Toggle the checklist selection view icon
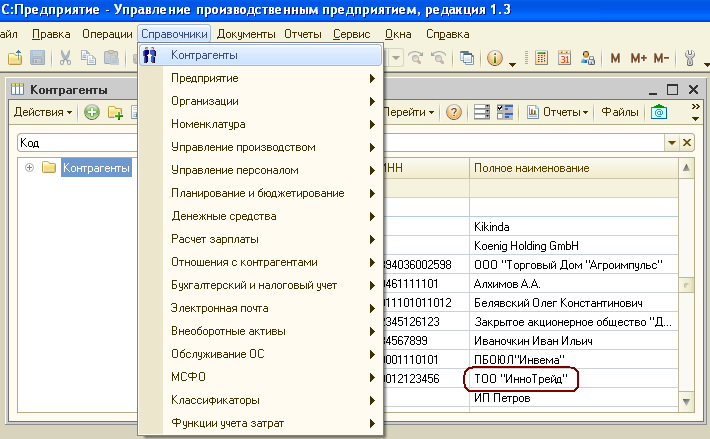 (504, 112)
